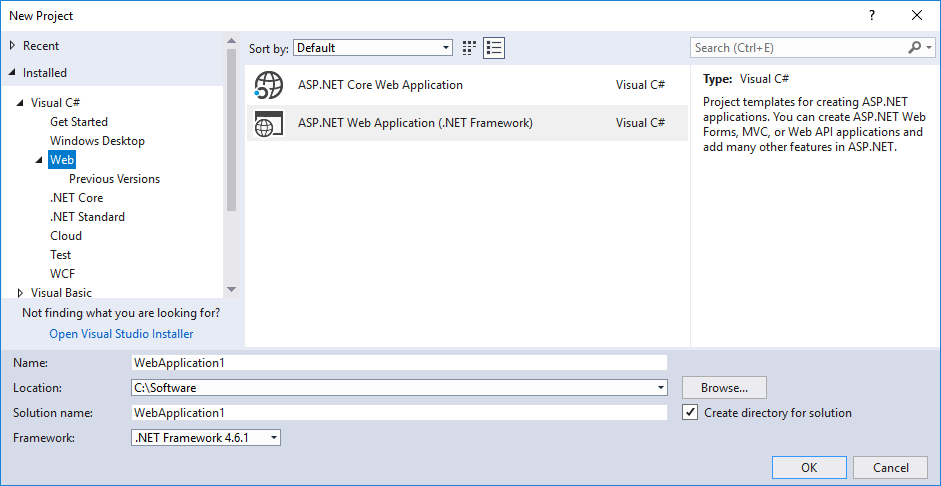Select Cloud category
Image resolution: width=941 pixels, height=486 pixels.
point(66,236)
